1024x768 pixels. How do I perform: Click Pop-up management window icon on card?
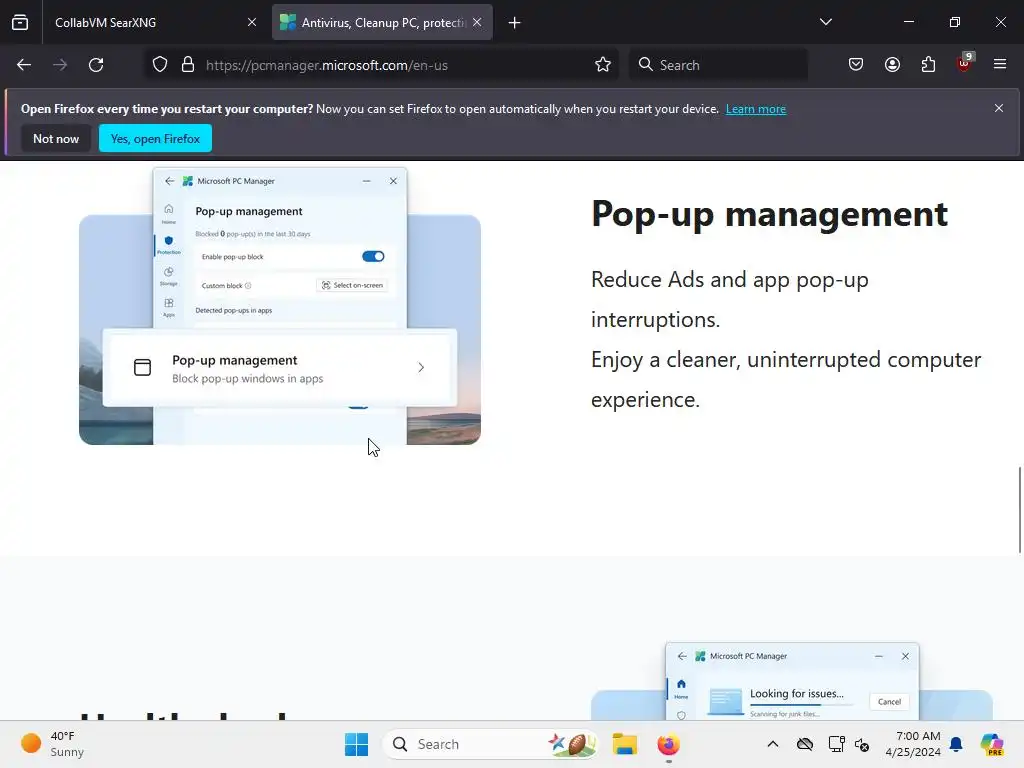(142, 368)
